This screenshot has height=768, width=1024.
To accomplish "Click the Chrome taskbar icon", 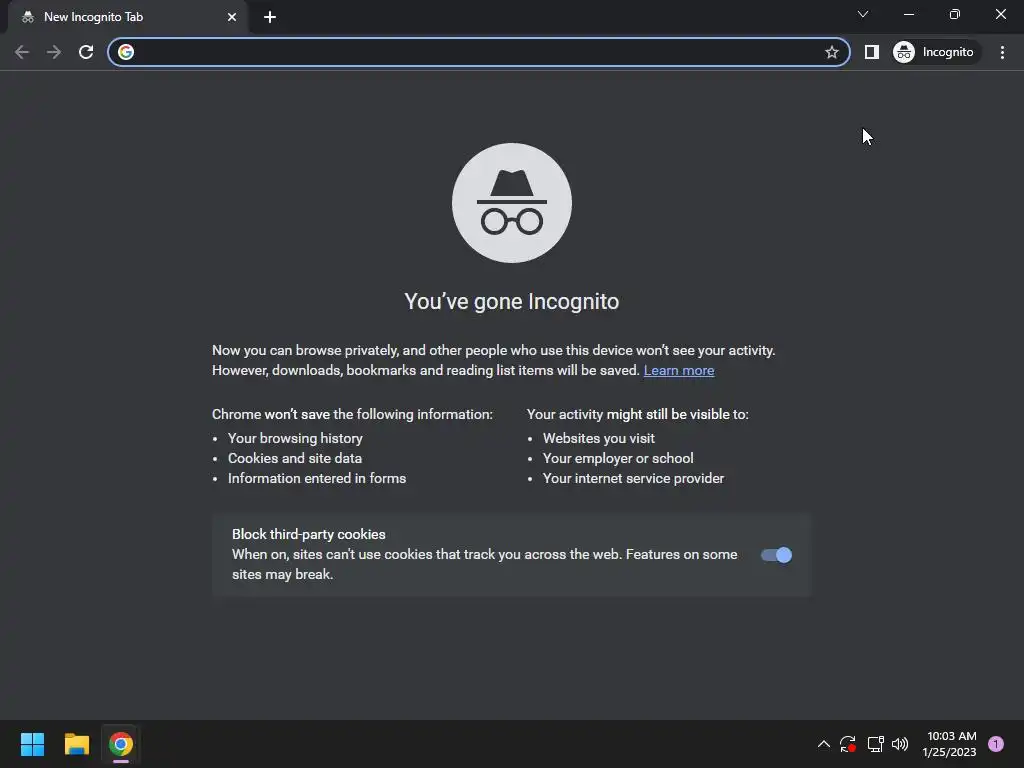I will pyautogui.click(x=121, y=744).
